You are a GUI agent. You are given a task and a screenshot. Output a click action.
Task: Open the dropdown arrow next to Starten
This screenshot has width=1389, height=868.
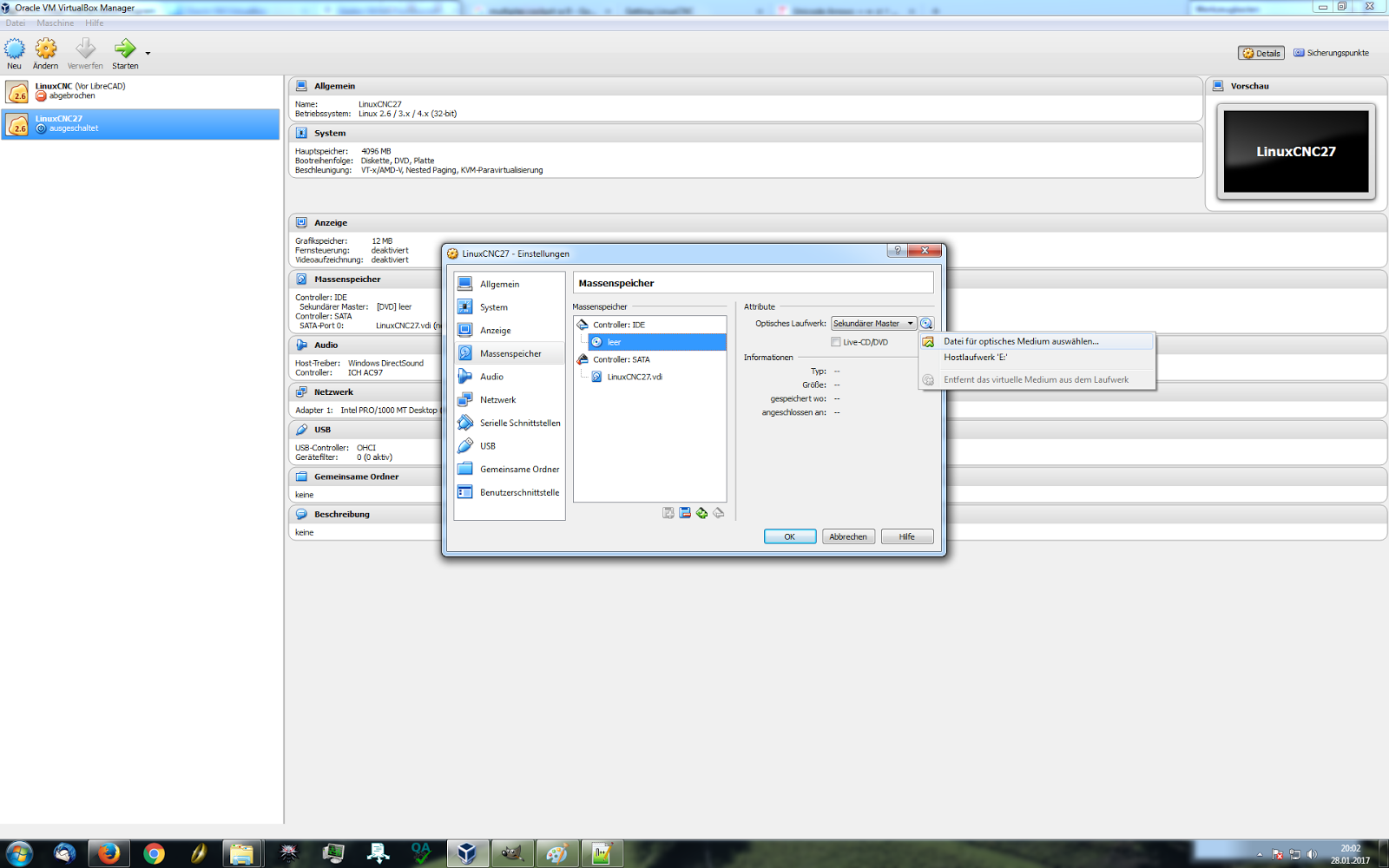tap(148, 54)
